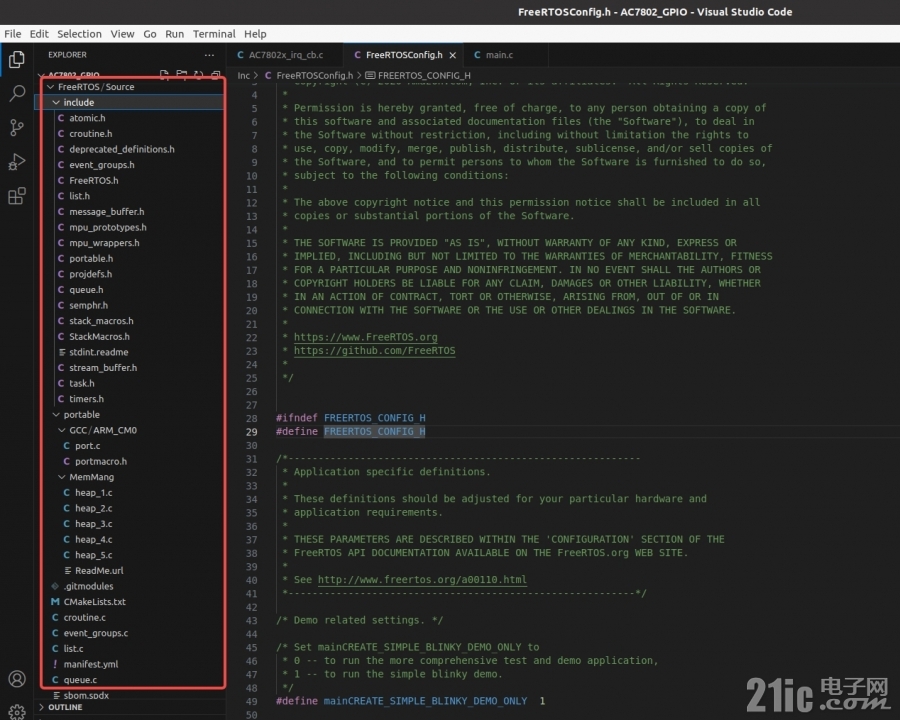Image resolution: width=900 pixels, height=720 pixels.
Task: Open the Source Control view icon
Action: pos(17,127)
